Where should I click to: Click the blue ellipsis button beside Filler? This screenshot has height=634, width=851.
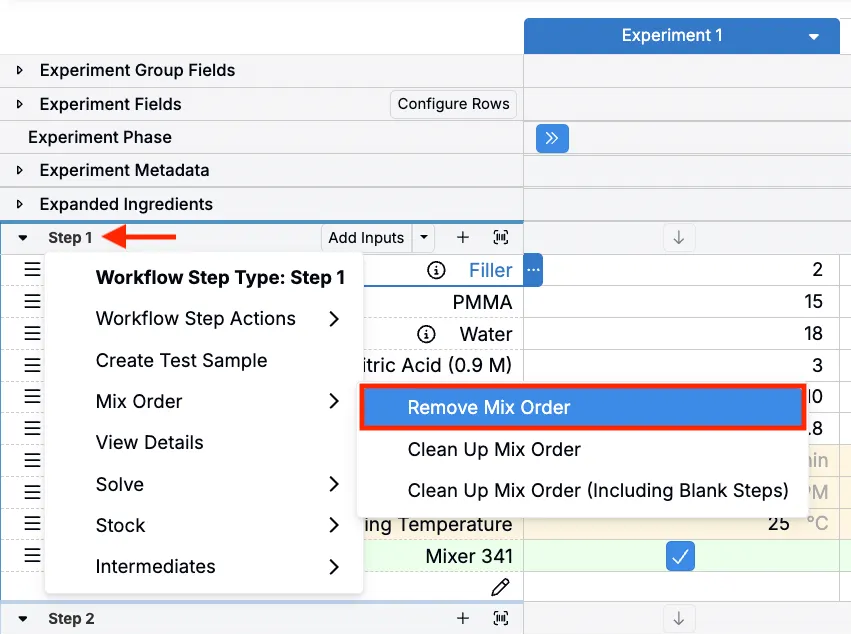pos(533,270)
